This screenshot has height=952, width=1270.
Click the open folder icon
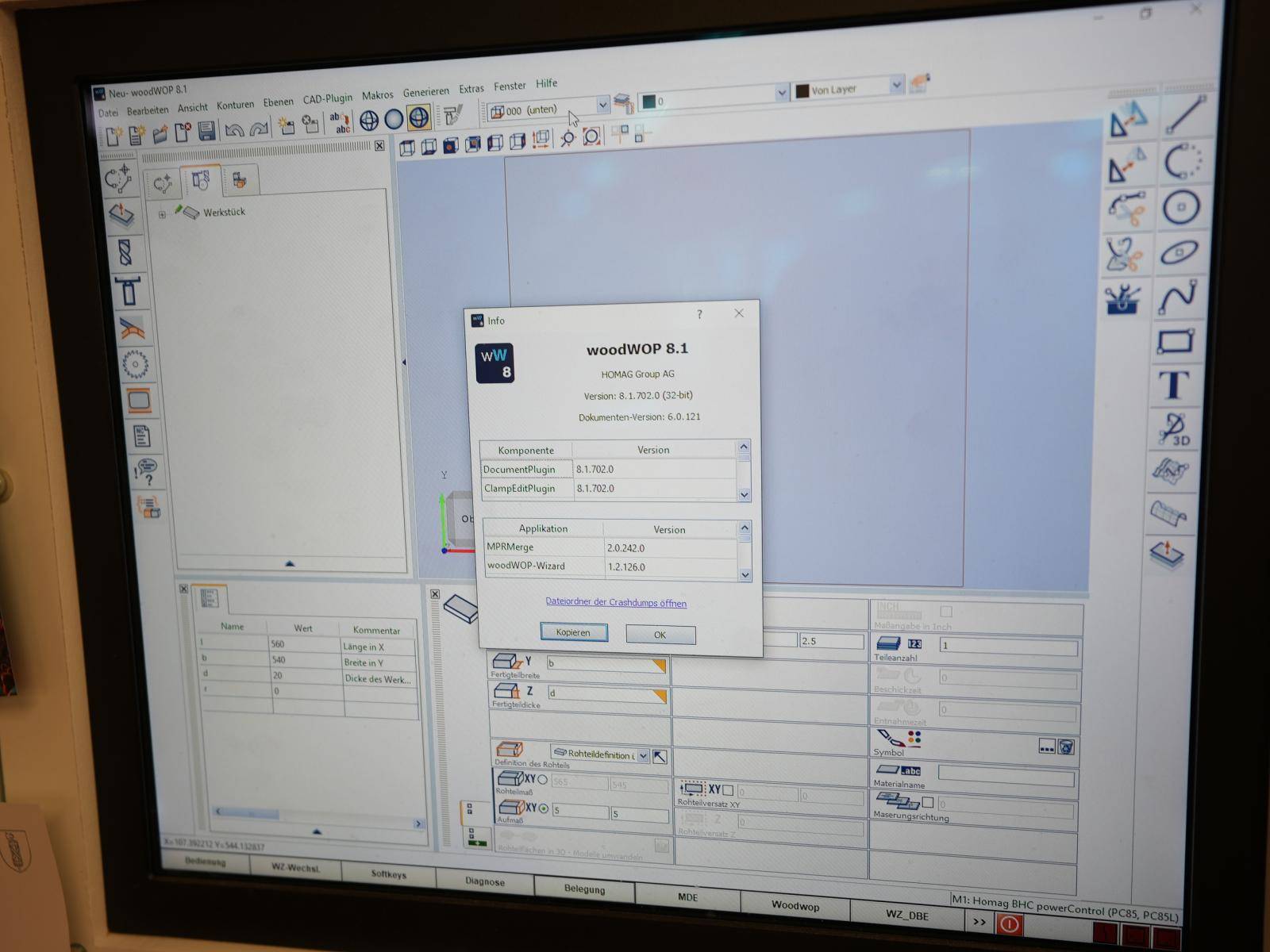[160, 134]
